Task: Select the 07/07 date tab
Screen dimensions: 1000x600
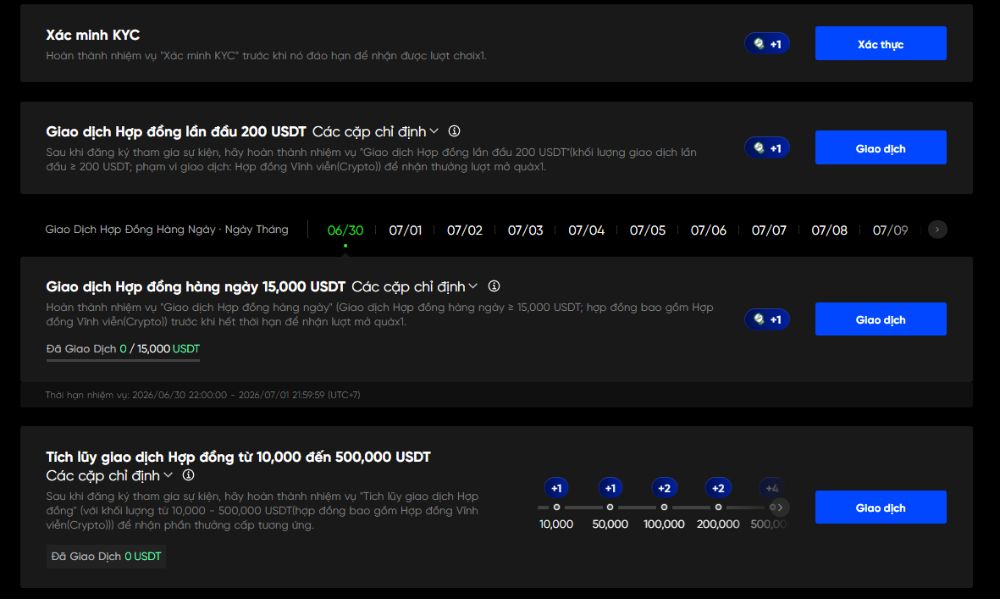Action: 768,230
